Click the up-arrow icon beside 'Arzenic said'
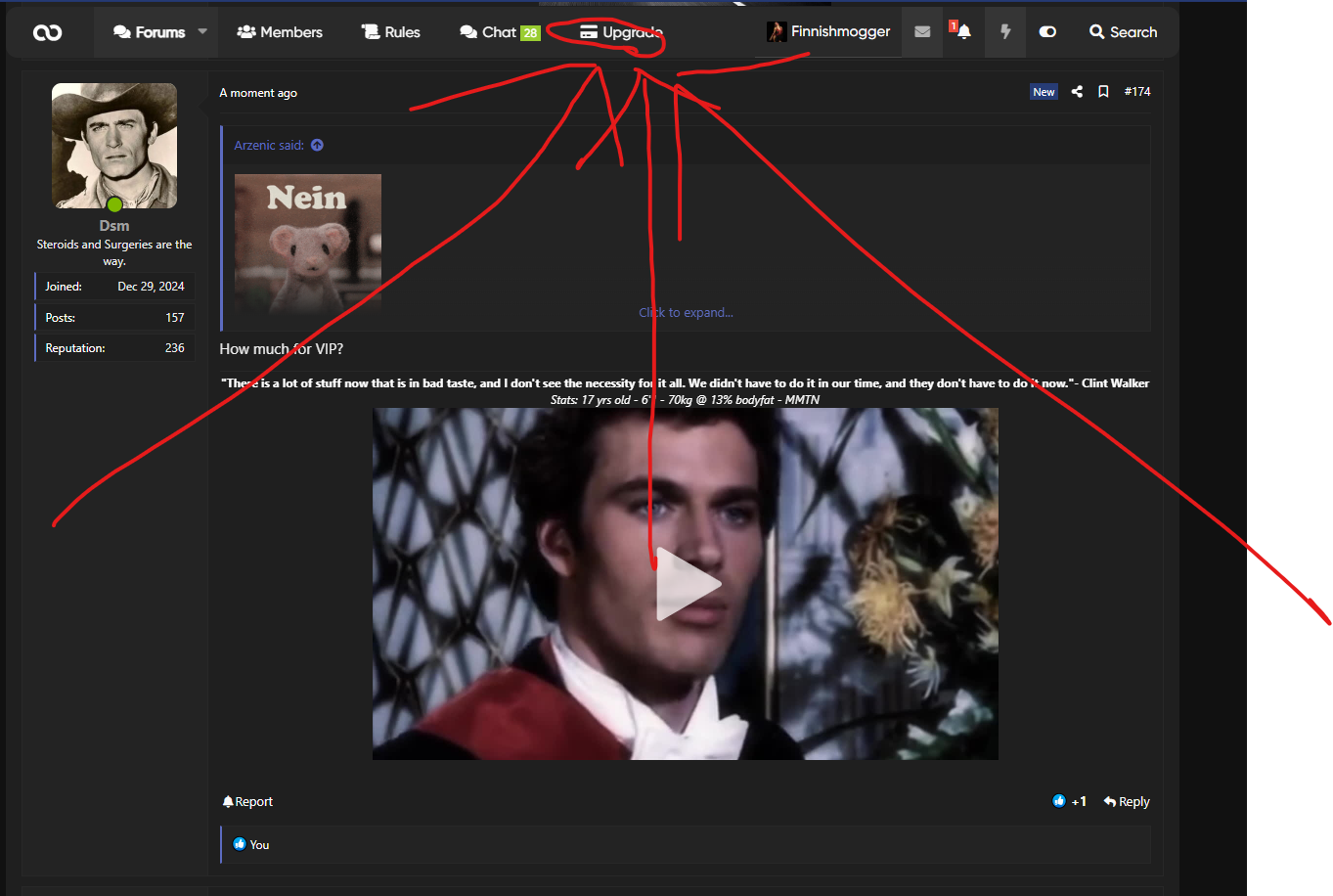The height and width of the screenshot is (896, 1333). 317,146
